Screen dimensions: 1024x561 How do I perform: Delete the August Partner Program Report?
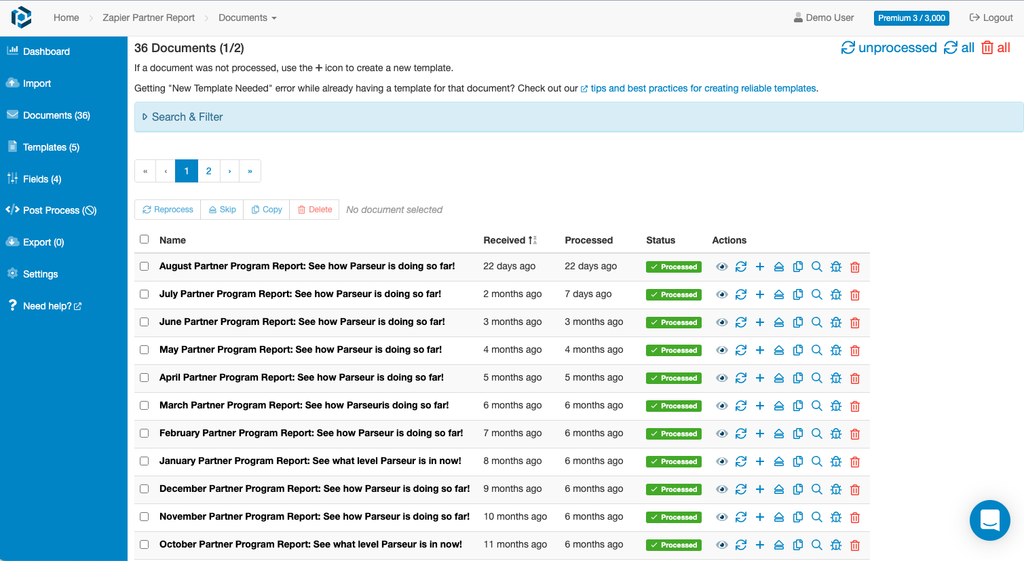(855, 266)
